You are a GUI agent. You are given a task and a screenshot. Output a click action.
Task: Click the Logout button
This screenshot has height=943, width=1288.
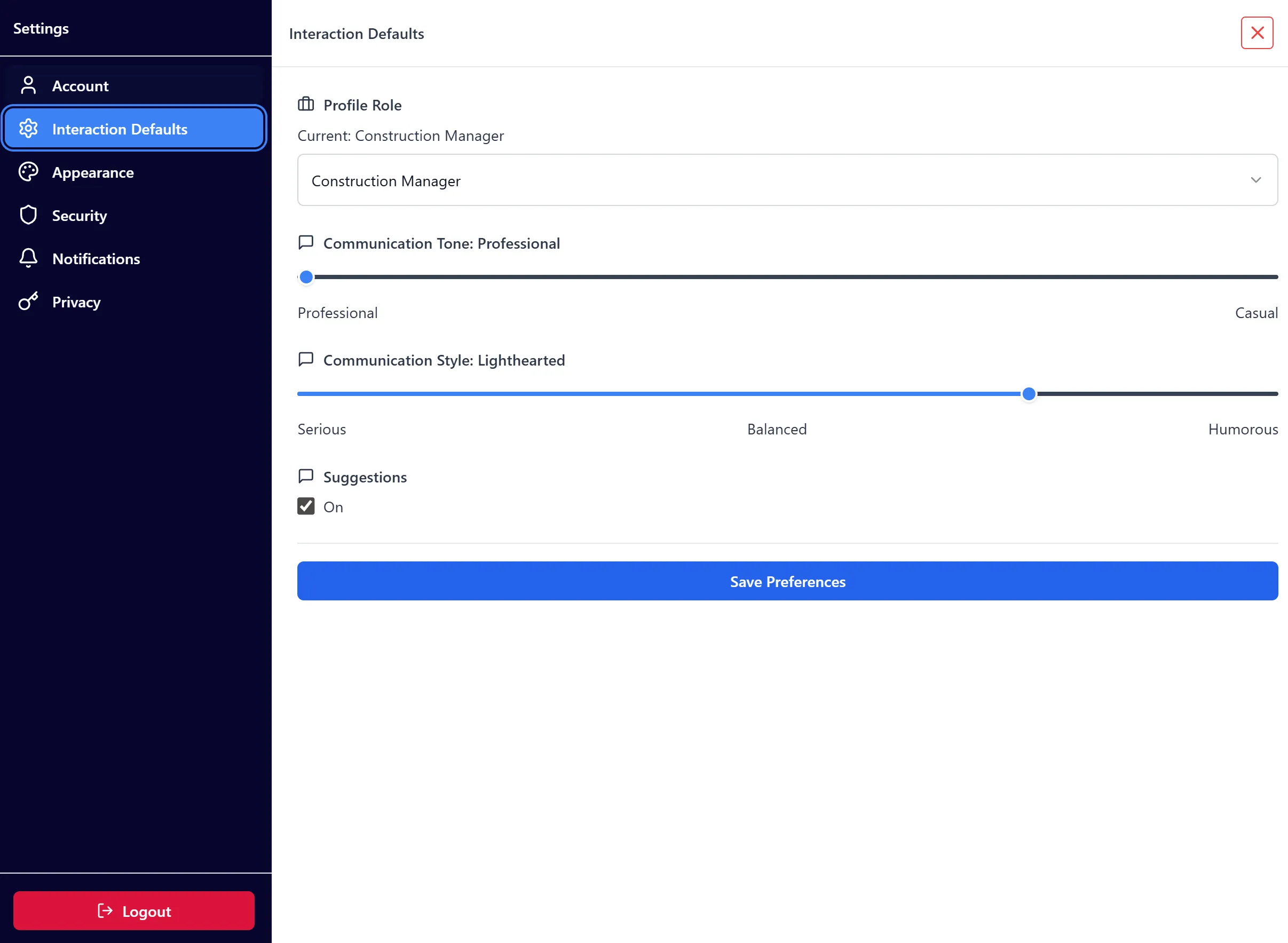pos(134,911)
